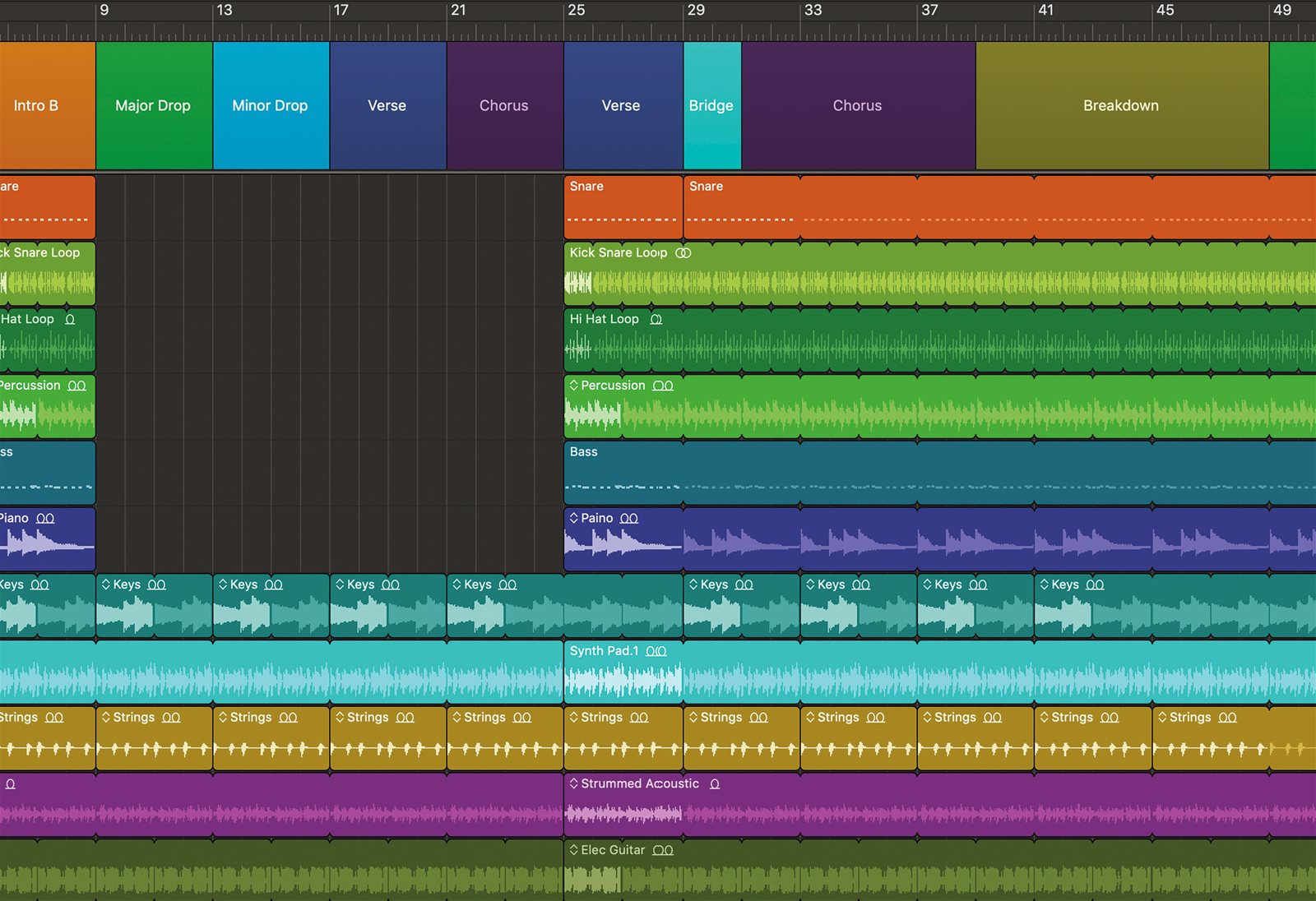Click loop icon on Strings region at bar 9

pyautogui.click(x=171, y=718)
